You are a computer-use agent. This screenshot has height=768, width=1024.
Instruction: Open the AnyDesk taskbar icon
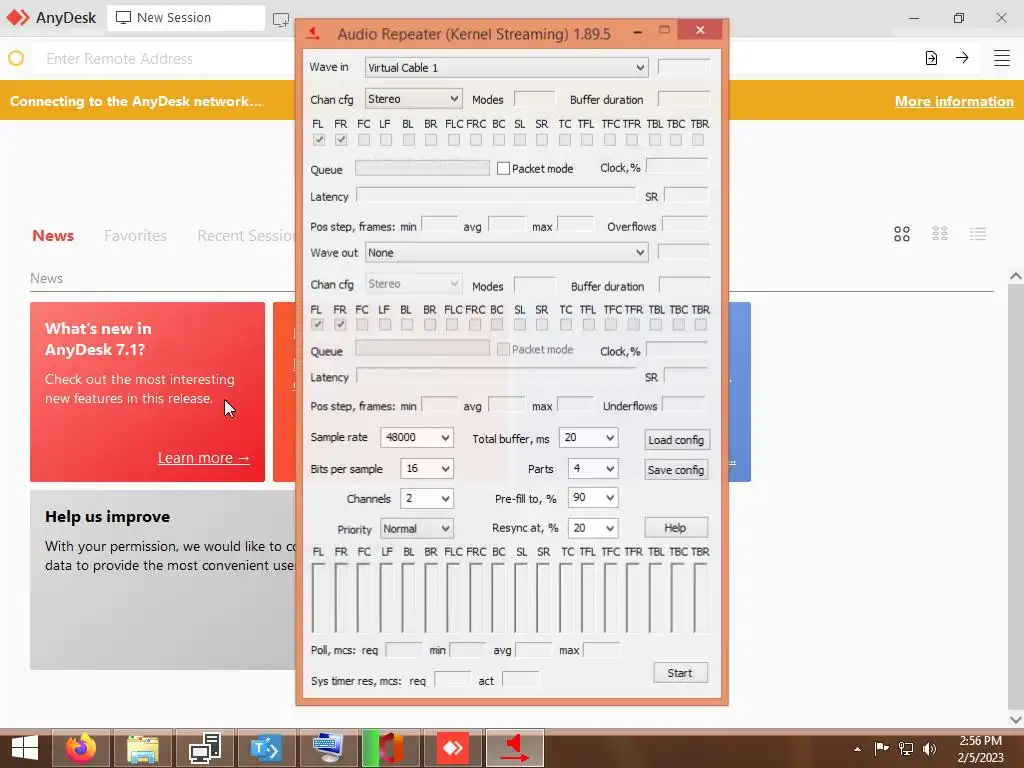coord(453,748)
